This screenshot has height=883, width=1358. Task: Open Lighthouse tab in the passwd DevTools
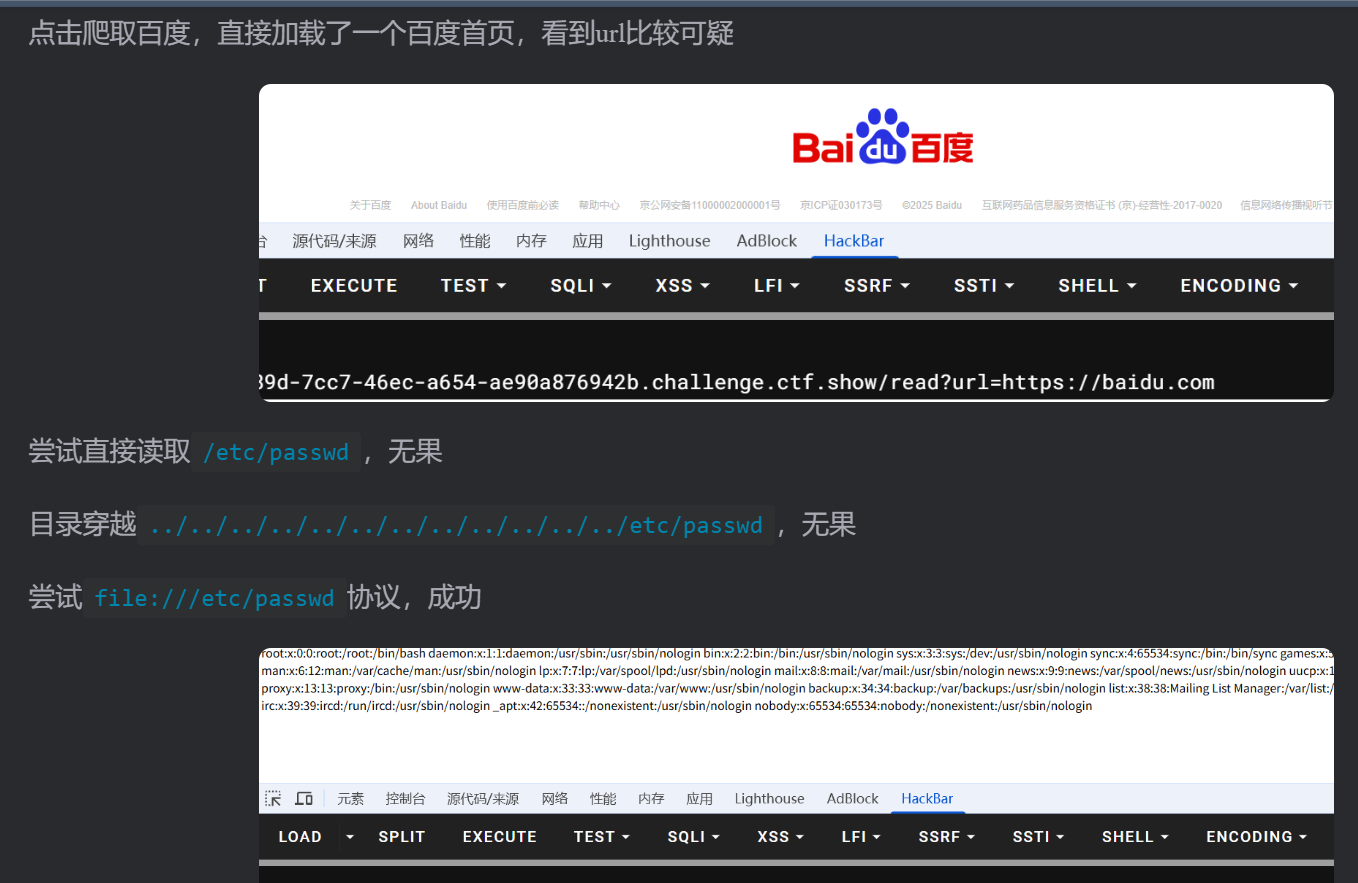(x=769, y=798)
